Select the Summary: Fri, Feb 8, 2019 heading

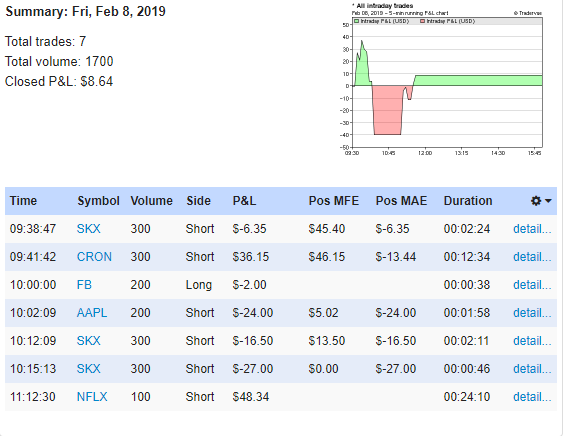pyautogui.click(x=86, y=12)
